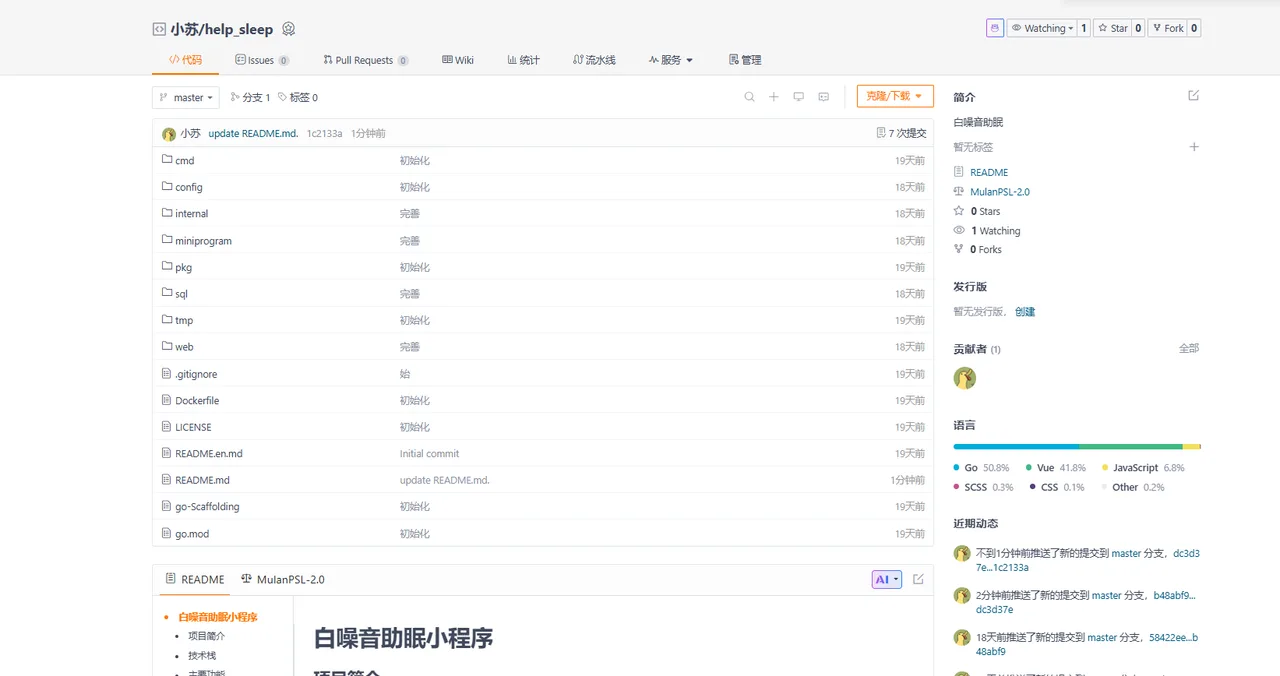Click the language proportion color bar
1280x676 pixels.
(1077, 447)
